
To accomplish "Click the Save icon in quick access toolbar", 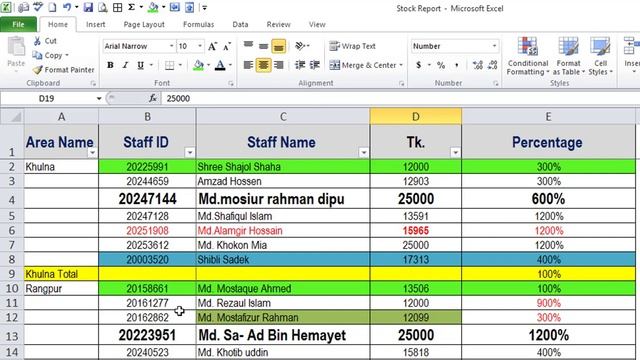I will pyautogui.click(x=88, y=7).
